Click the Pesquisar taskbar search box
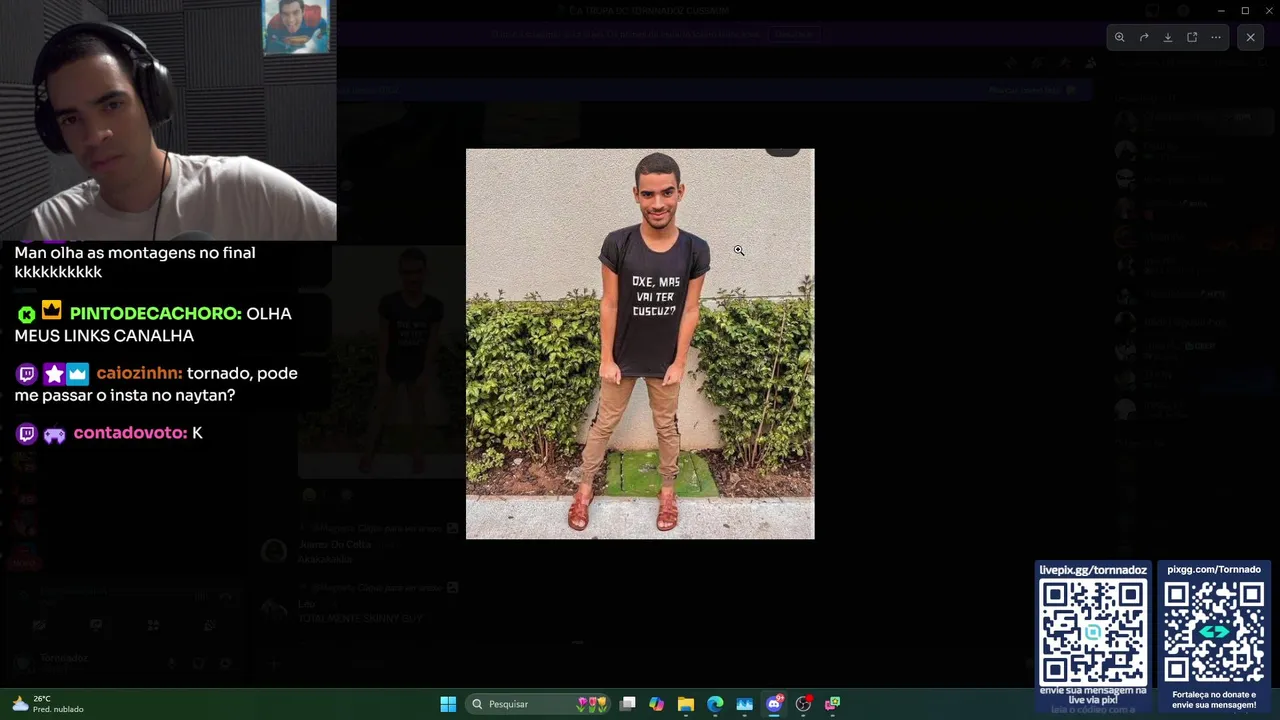 (x=538, y=704)
